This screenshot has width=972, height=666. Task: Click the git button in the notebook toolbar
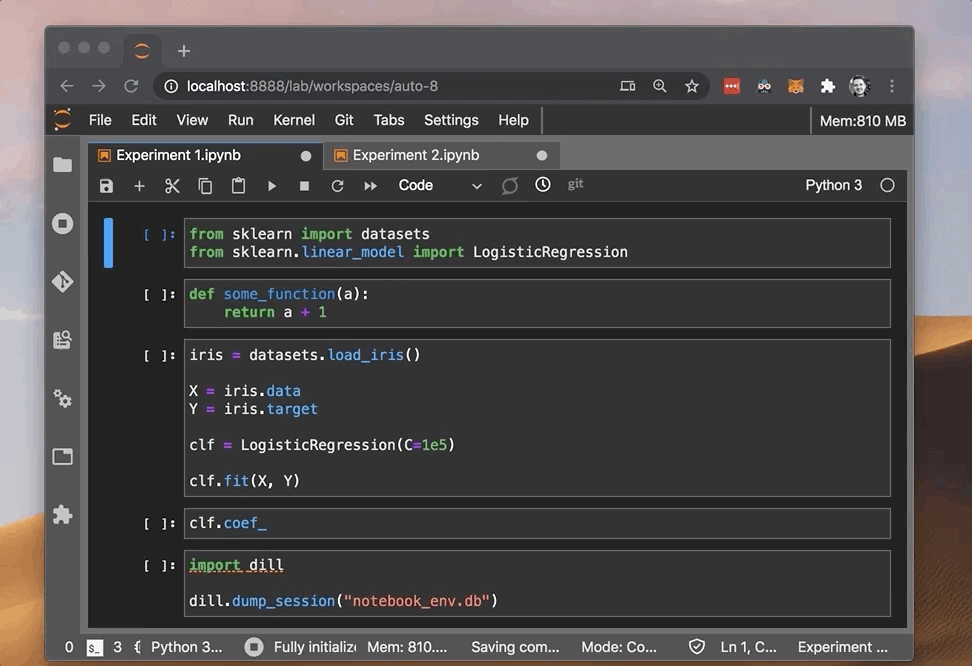pyautogui.click(x=575, y=185)
